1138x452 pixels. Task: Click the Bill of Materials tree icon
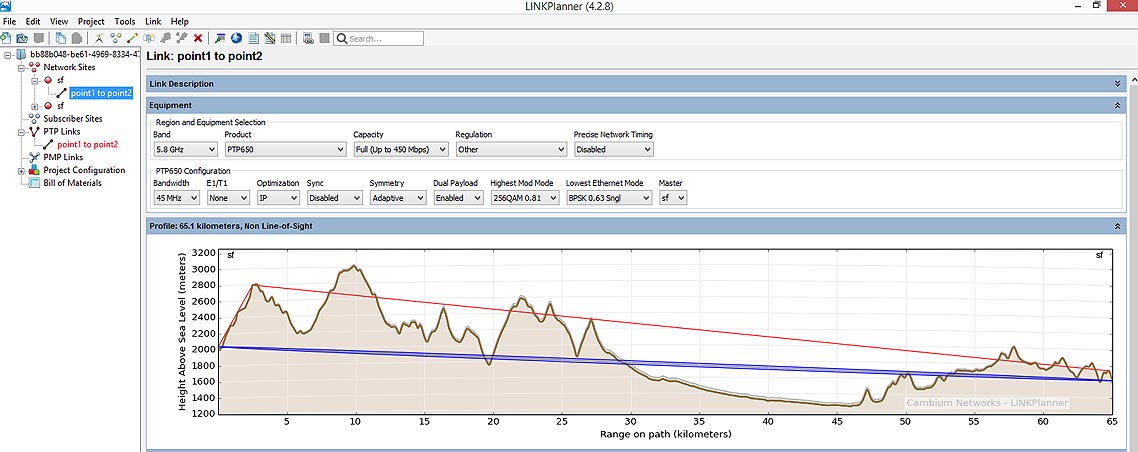pos(34,183)
